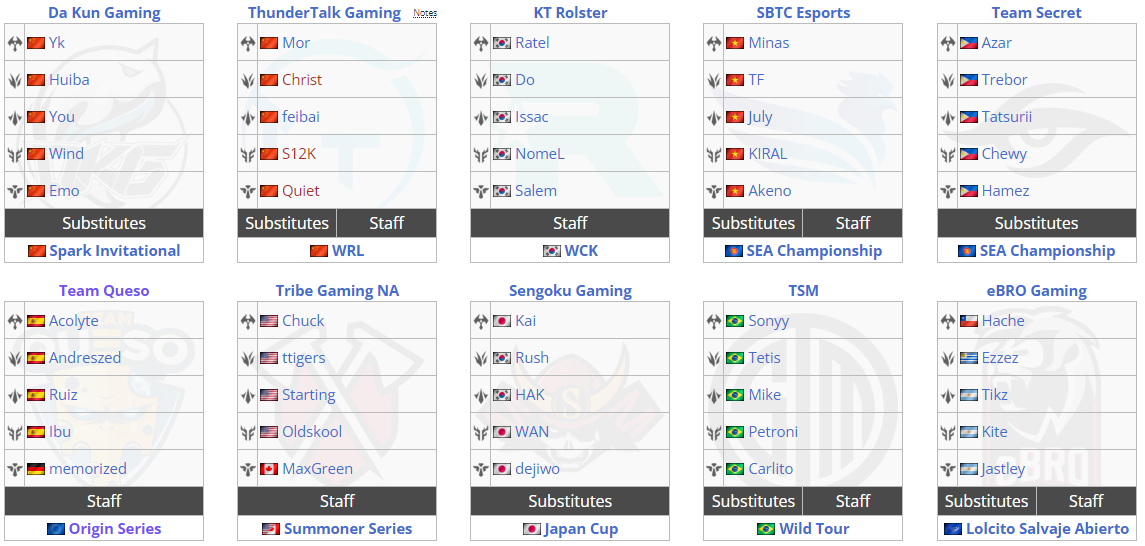The width and height of the screenshot is (1145, 546).
Task: Expand Staff section under KT Rolster
Action: 570,223
